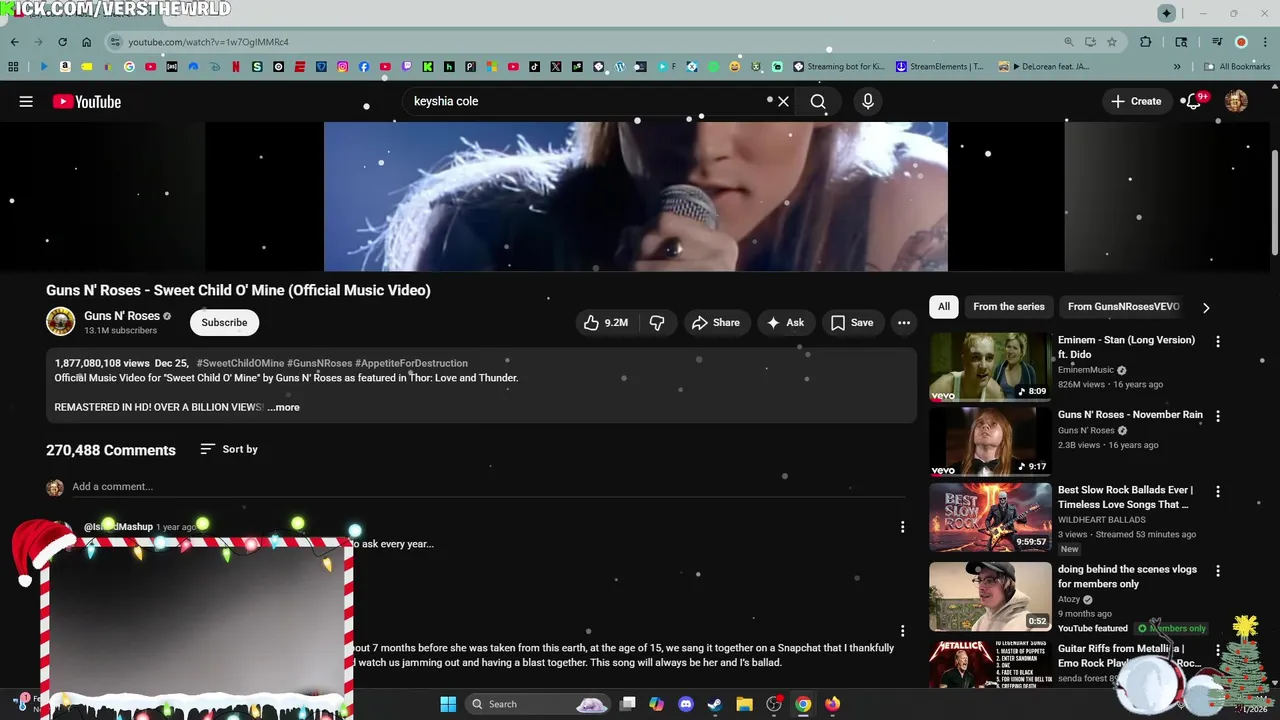
Task: Open the YouTube guide hamburger menu
Action: click(26, 101)
